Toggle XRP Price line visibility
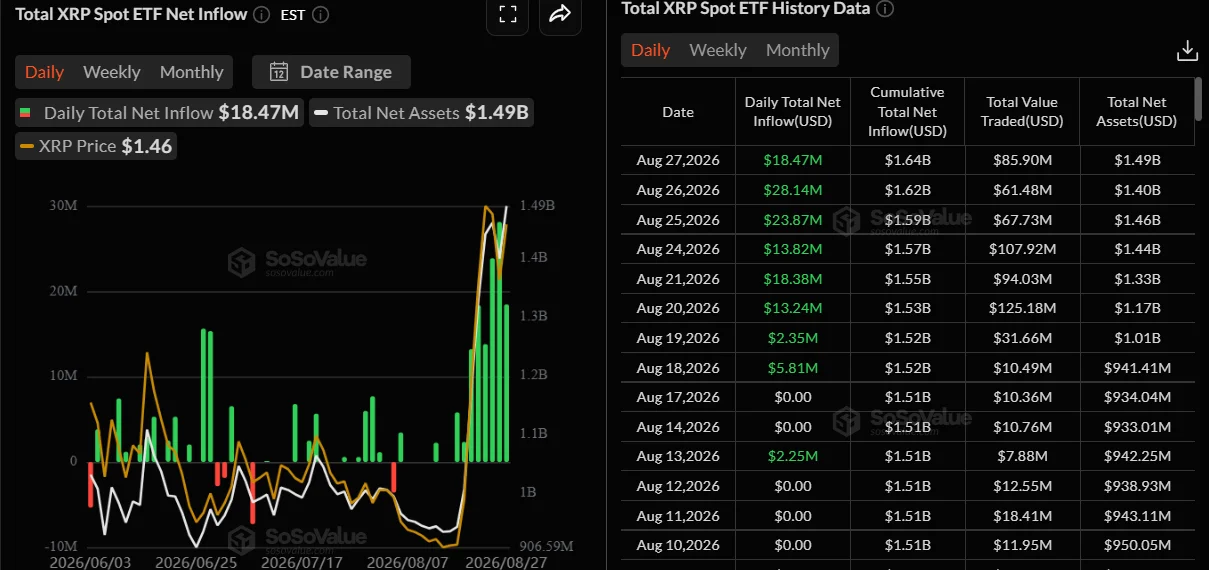1209x570 pixels. point(96,146)
